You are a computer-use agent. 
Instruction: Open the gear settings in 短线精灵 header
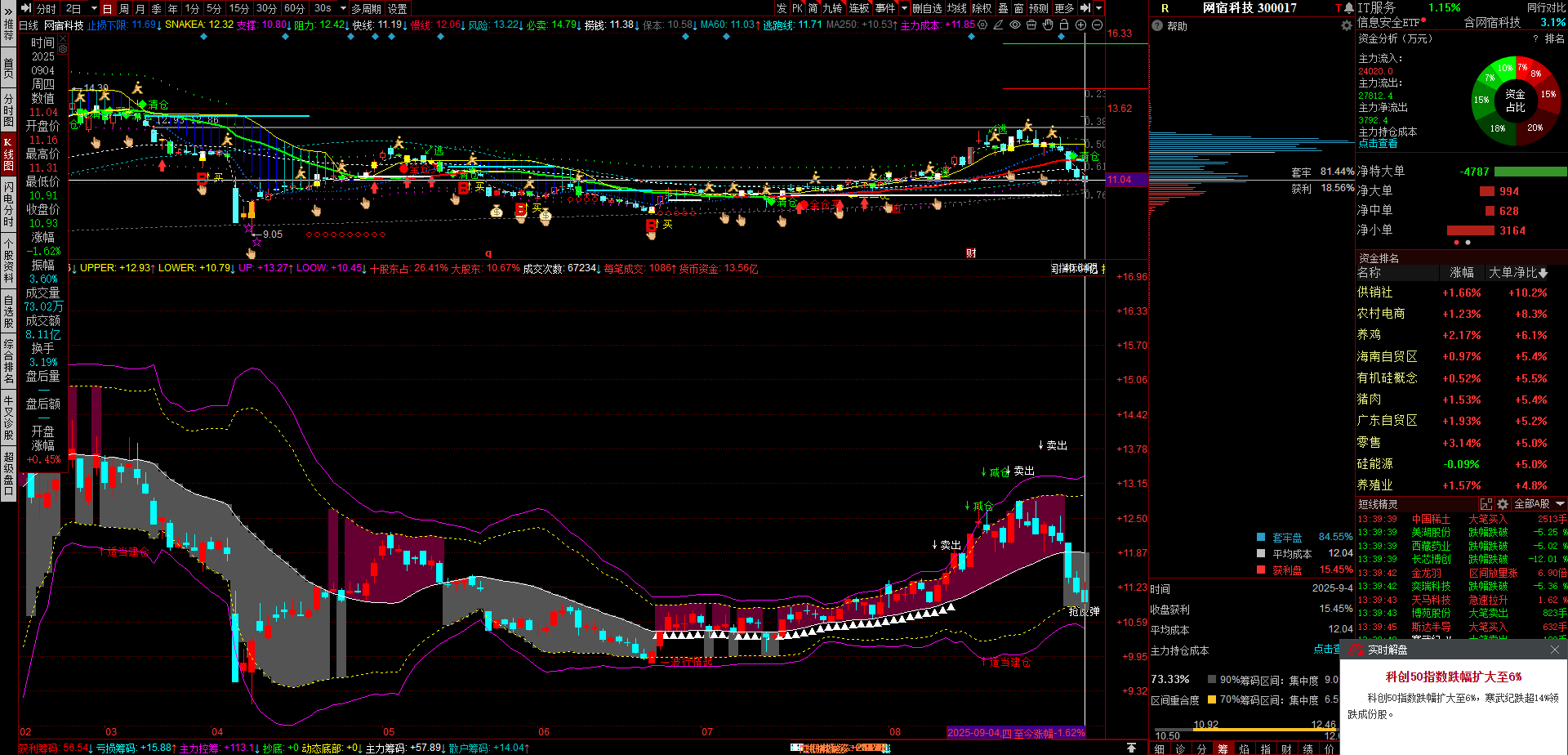(x=1503, y=504)
